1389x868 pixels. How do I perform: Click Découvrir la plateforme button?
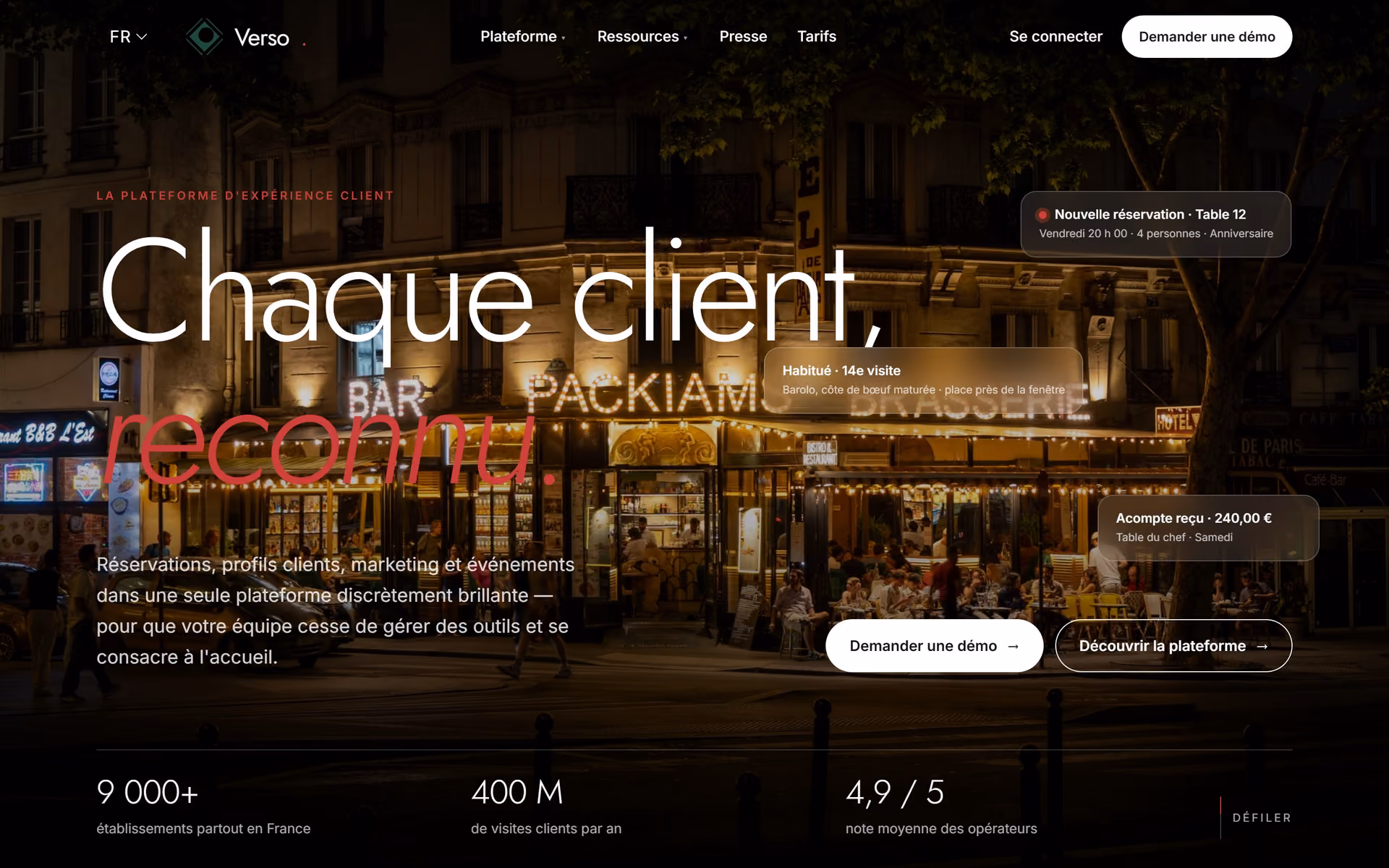pyautogui.click(x=1173, y=645)
